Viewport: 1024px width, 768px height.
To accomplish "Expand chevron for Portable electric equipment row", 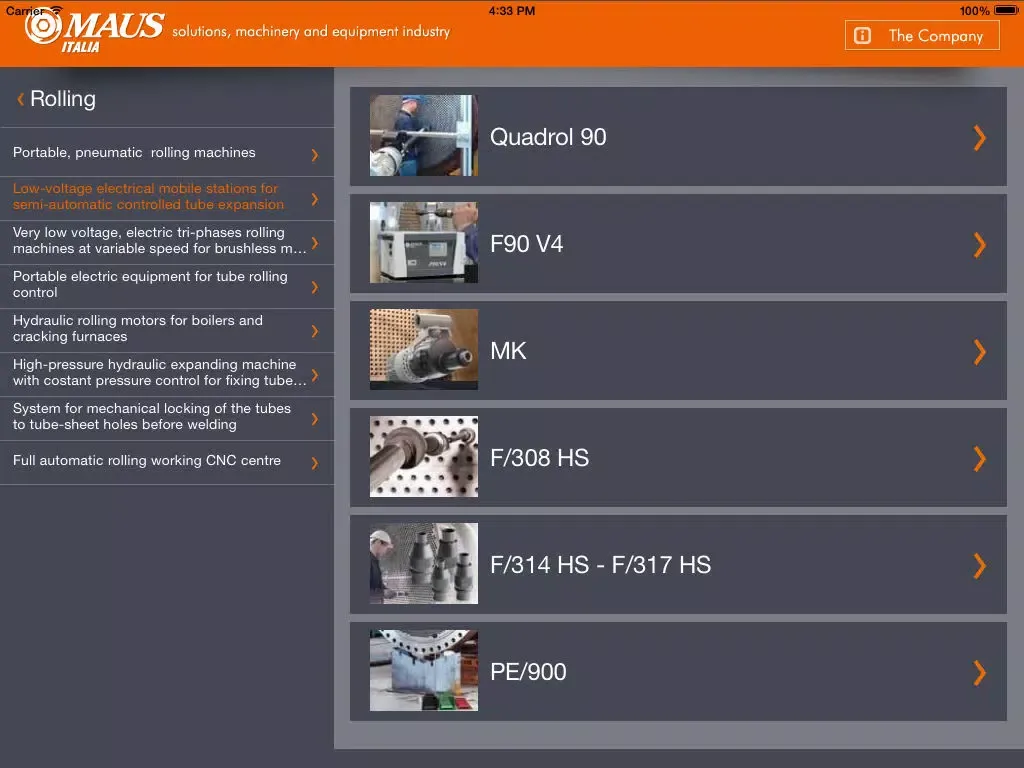I will click(x=315, y=287).
